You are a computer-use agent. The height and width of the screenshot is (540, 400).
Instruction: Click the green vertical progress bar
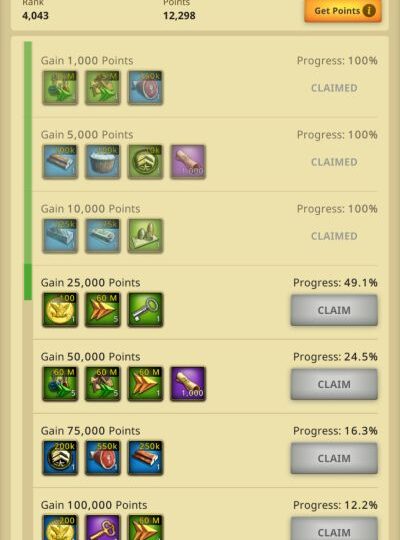click(x=28, y=170)
